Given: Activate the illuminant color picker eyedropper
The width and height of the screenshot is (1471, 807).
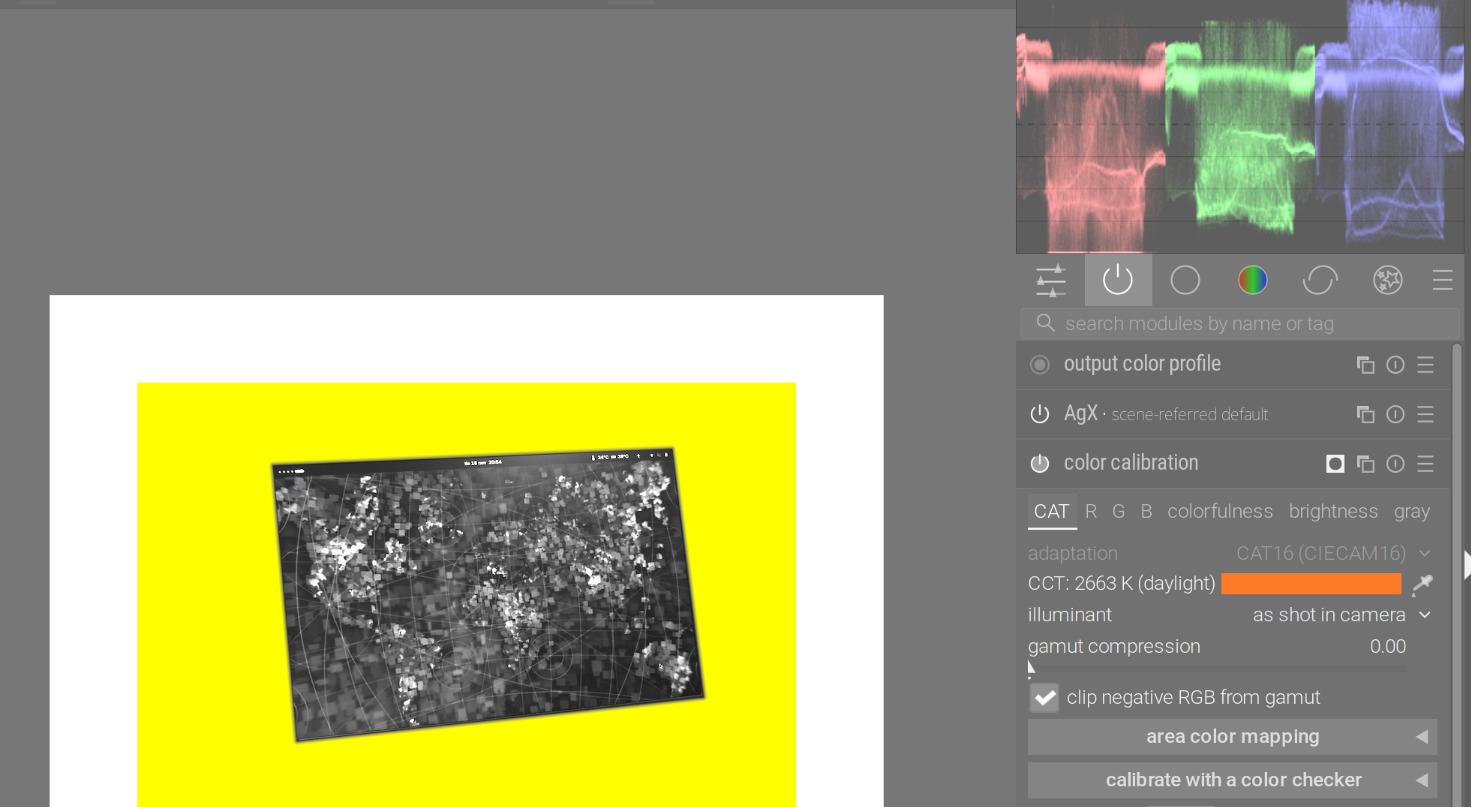Looking at the screenshot, I should click(1422, 584).
